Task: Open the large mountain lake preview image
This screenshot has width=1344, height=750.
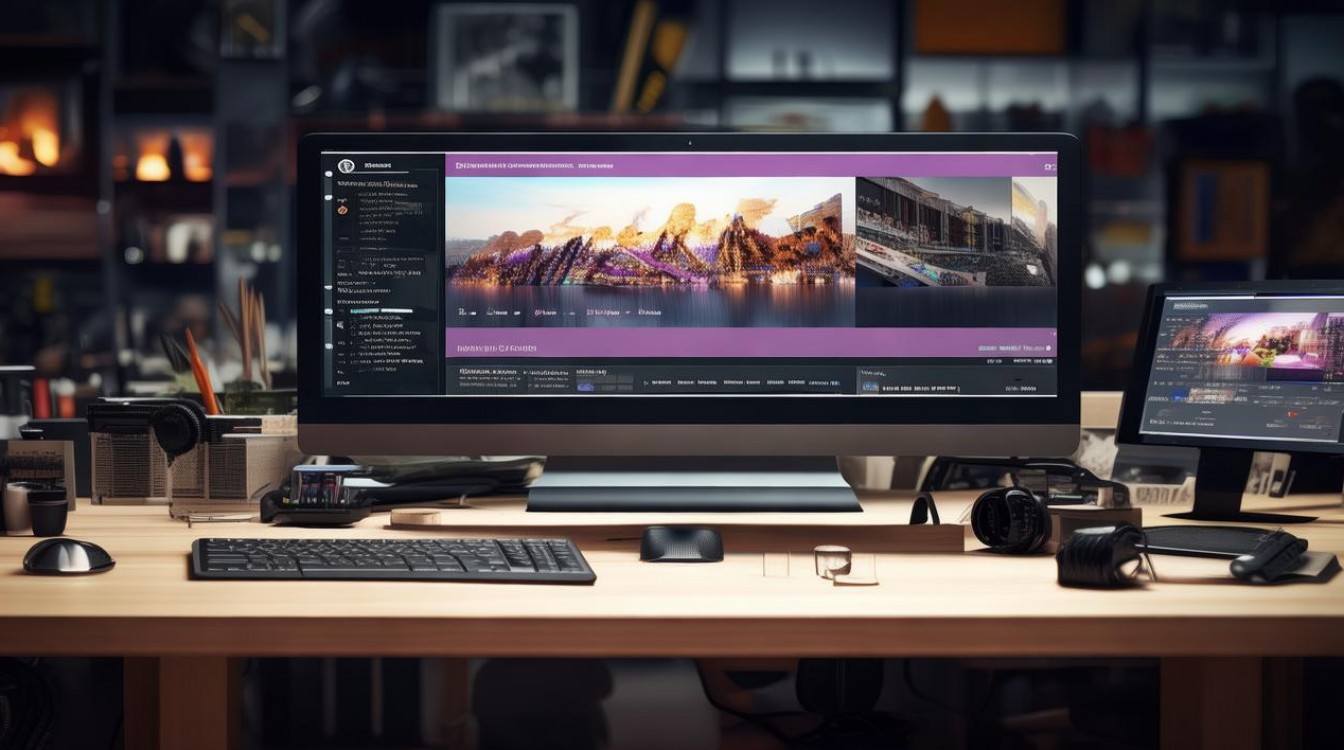Action: pyautogui.click(x=650, y=252)
